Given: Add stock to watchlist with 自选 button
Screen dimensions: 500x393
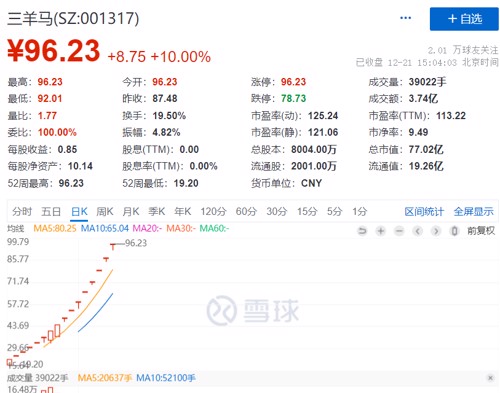Looking at the screenshot, I should click(x=464, y=19).
